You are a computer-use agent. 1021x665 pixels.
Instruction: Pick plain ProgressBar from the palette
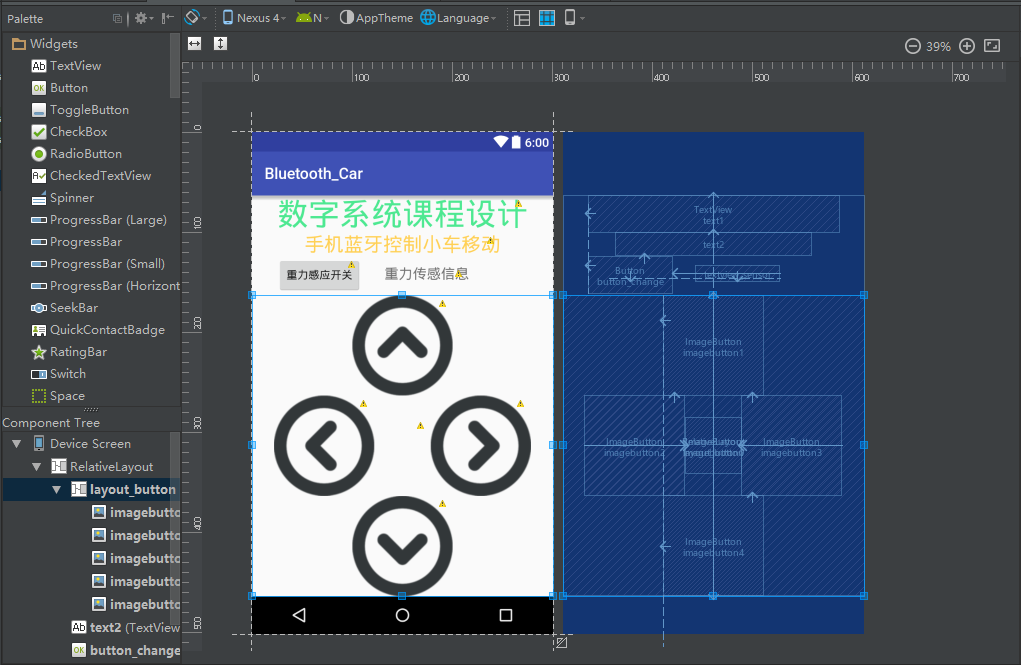tap(77, 242)
